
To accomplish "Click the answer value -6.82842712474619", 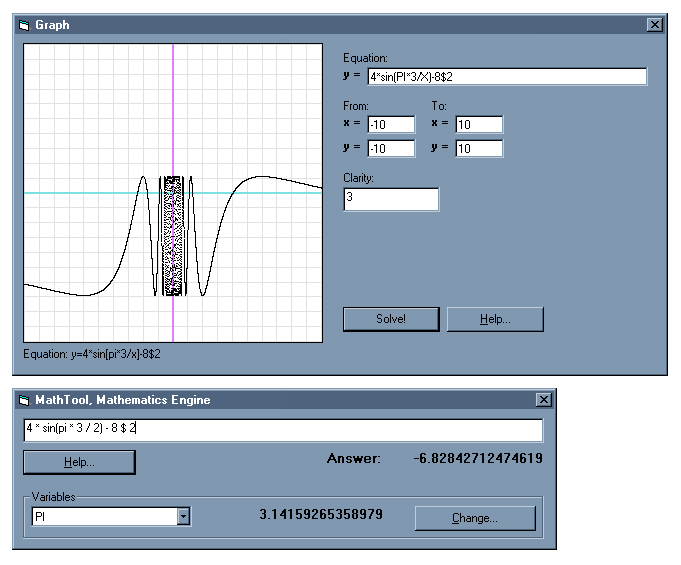I will coord(478,458).
